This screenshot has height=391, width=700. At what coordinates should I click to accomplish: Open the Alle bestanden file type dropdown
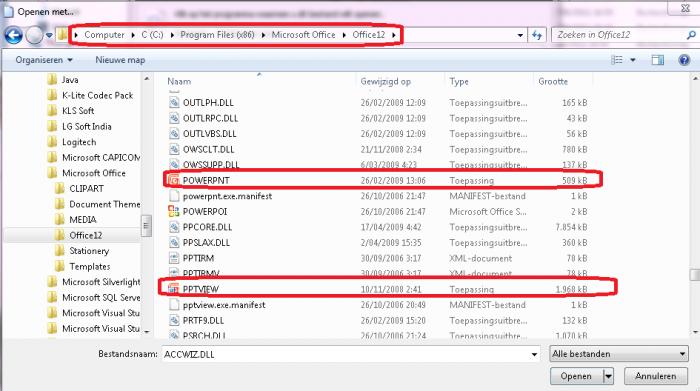click(x=618, y=354)
